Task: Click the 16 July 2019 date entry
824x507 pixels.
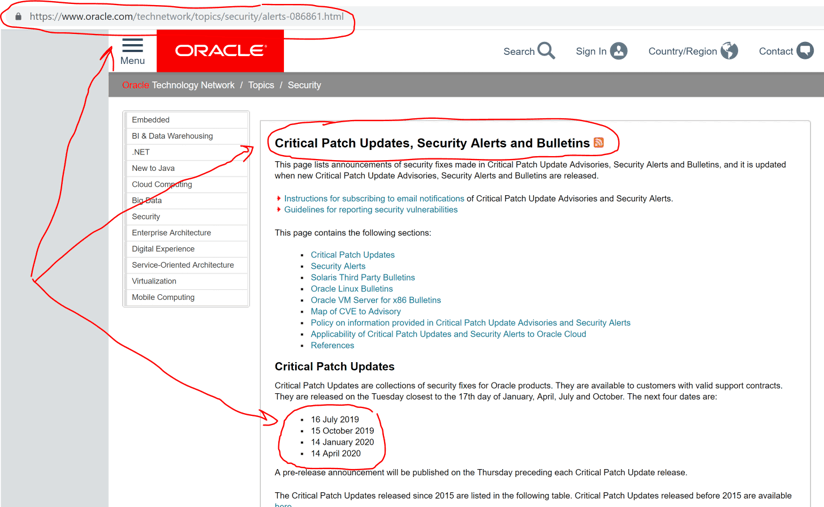Action: pos(335,420)
